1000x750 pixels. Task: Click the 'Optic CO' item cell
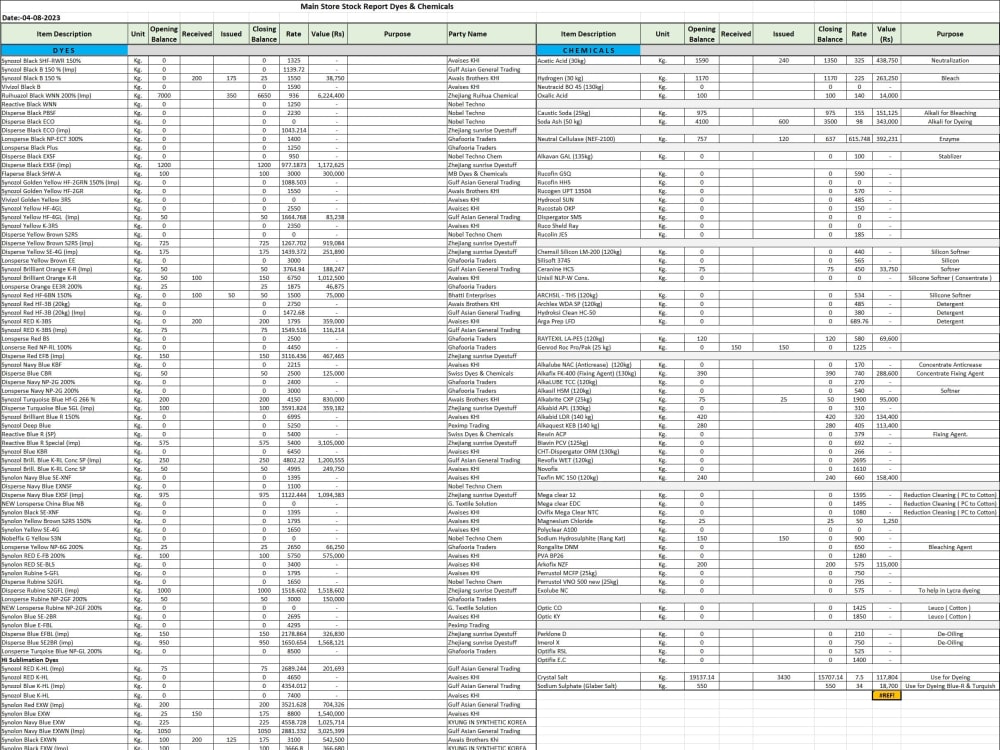point(589,608)
